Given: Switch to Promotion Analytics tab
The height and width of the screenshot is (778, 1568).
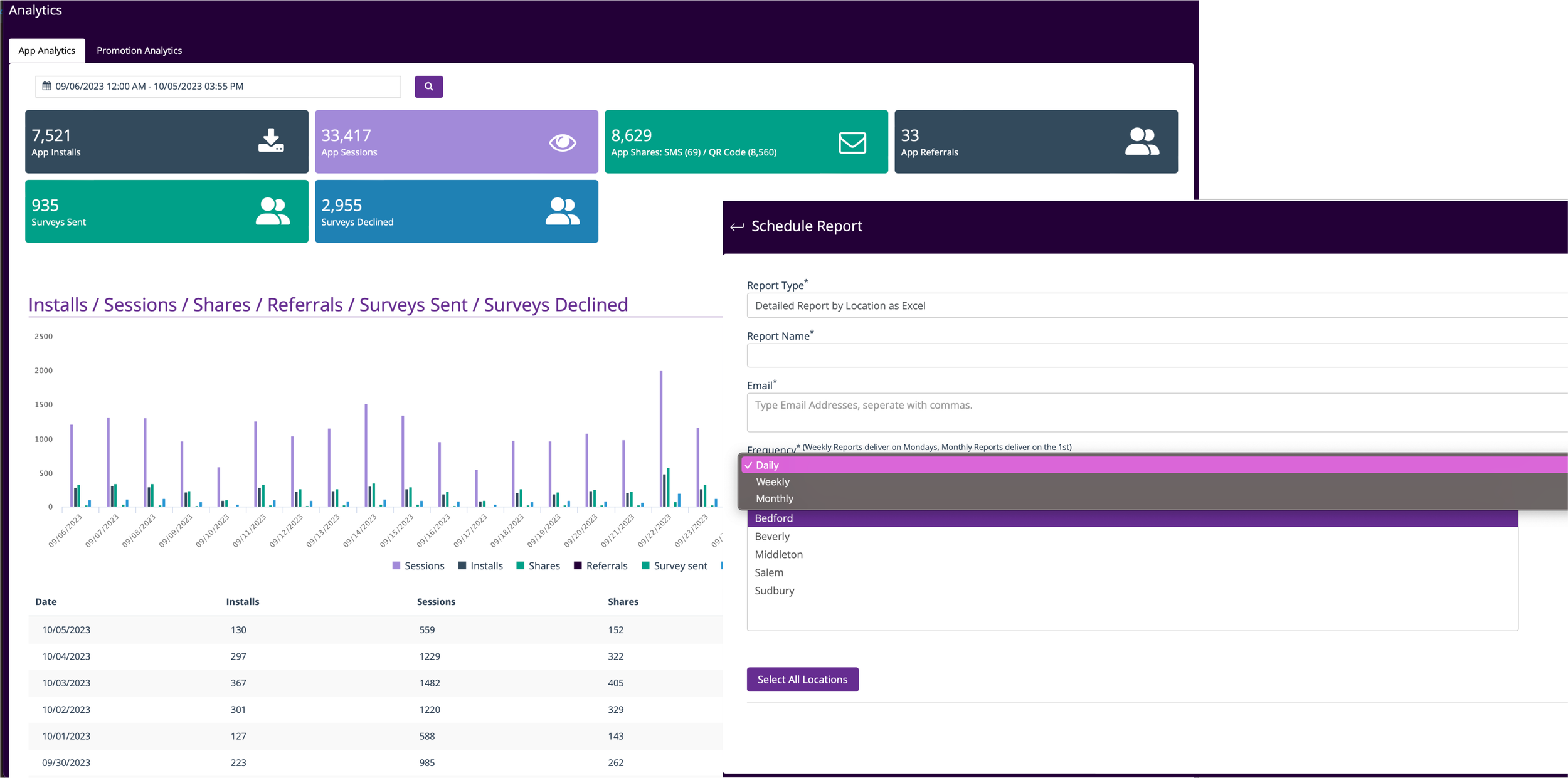Looking at the screenshot, I should click(x=139, y=50).
